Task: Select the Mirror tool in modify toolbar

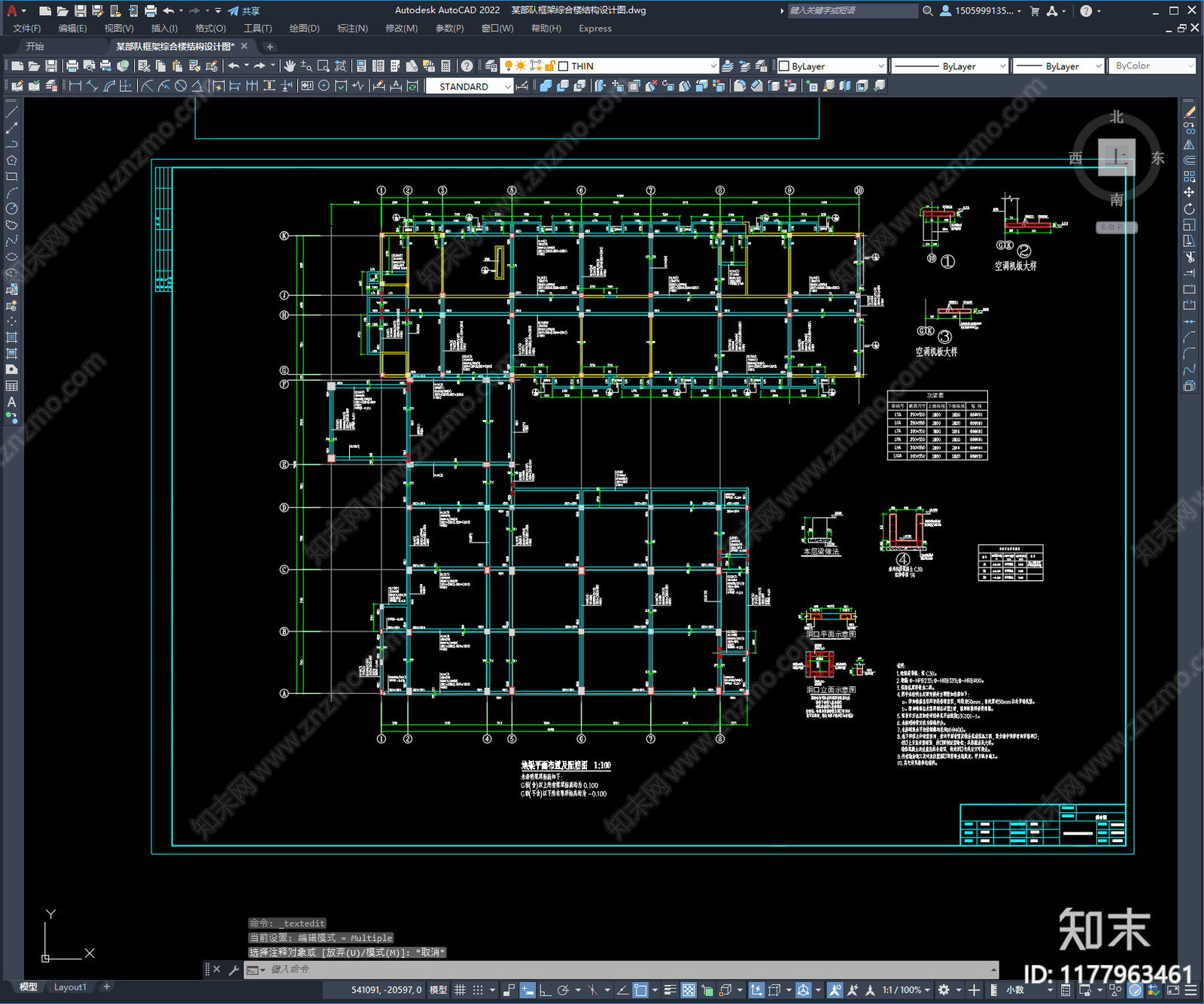Action: point(1189,144)
